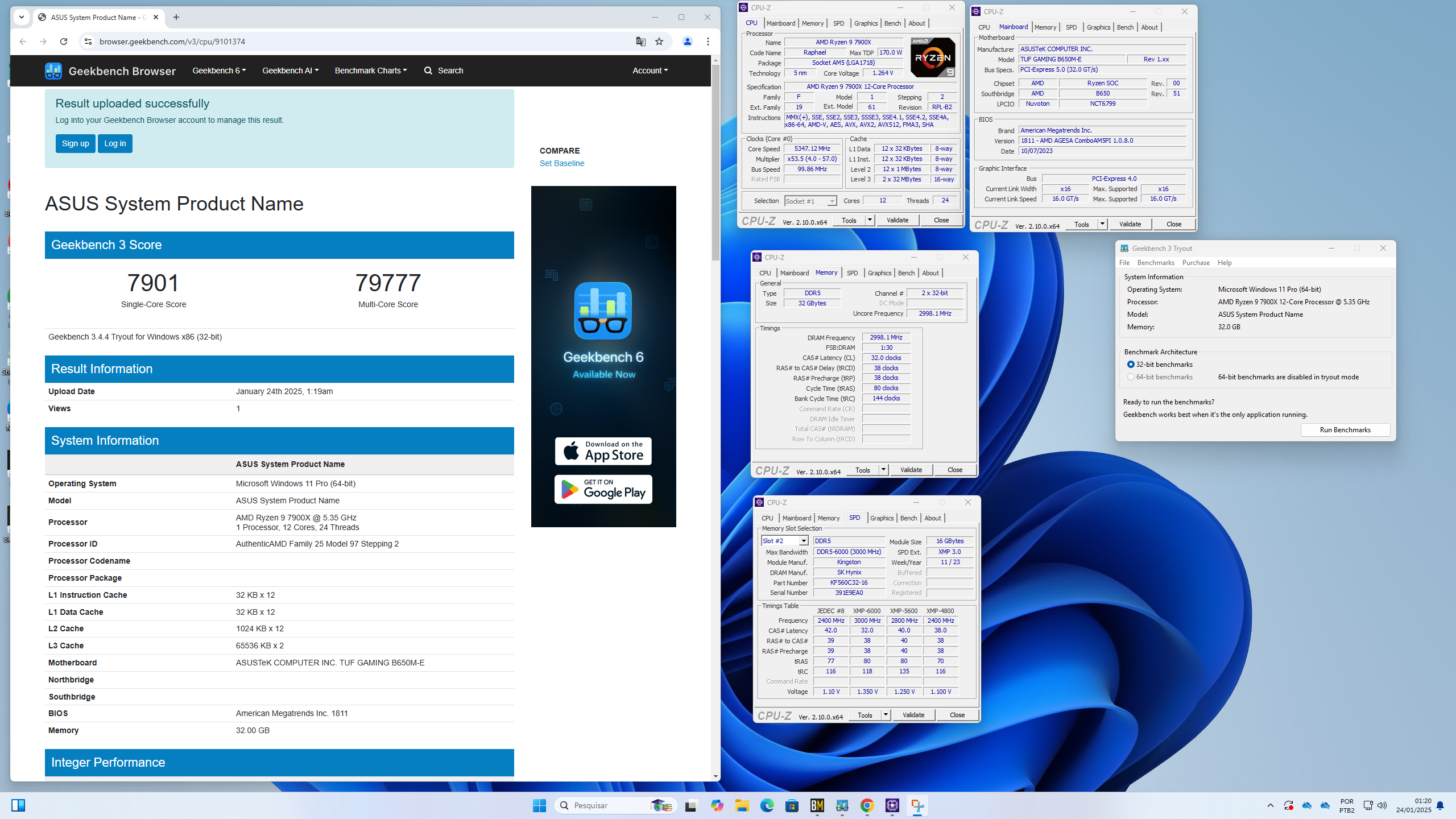This screenshot has height=819, width=1456.
Task: Open Microsoft Store from the taskbar
Action: (792, 805)
